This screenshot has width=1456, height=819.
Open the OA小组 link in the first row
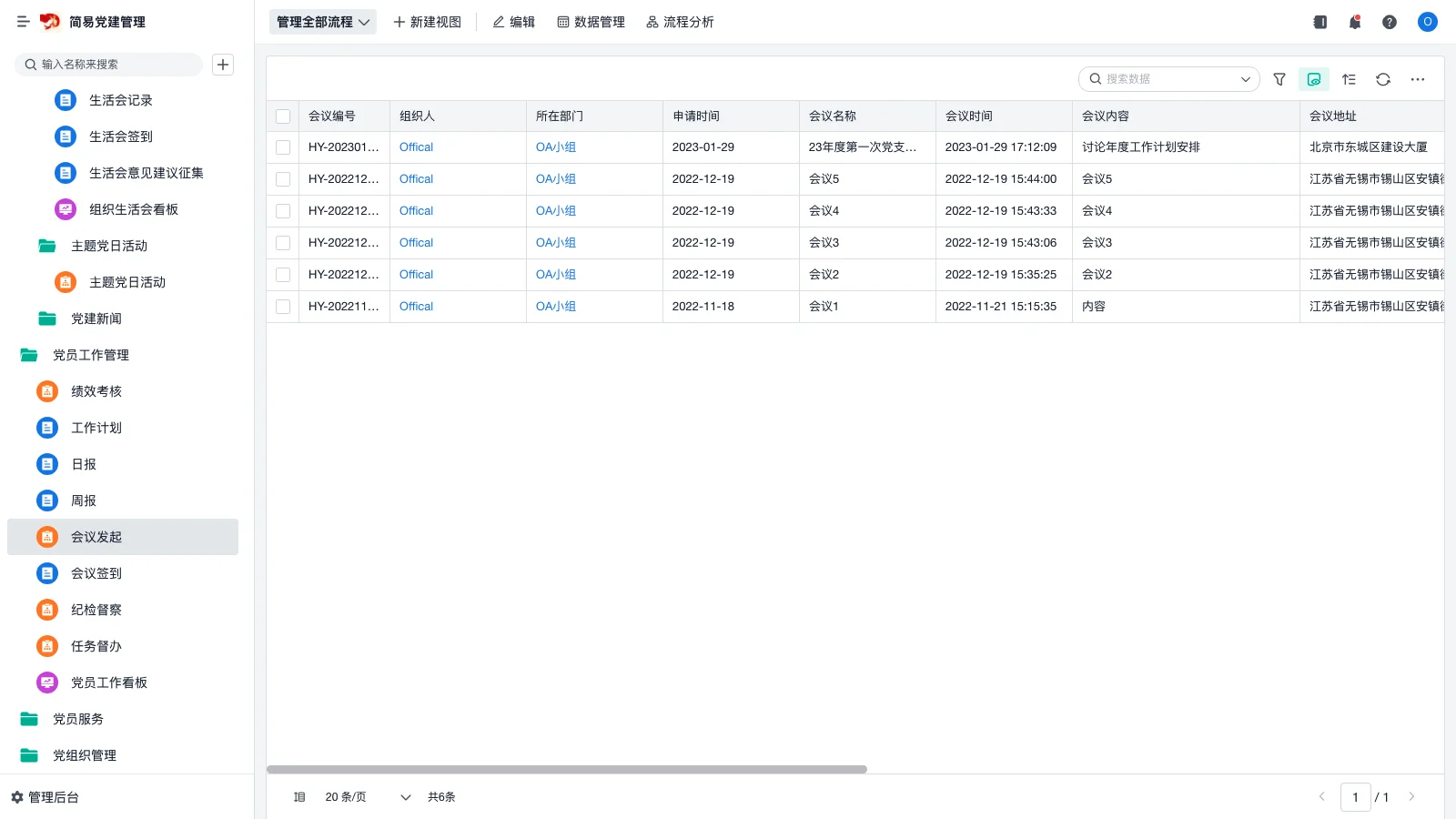pos(556,147)
